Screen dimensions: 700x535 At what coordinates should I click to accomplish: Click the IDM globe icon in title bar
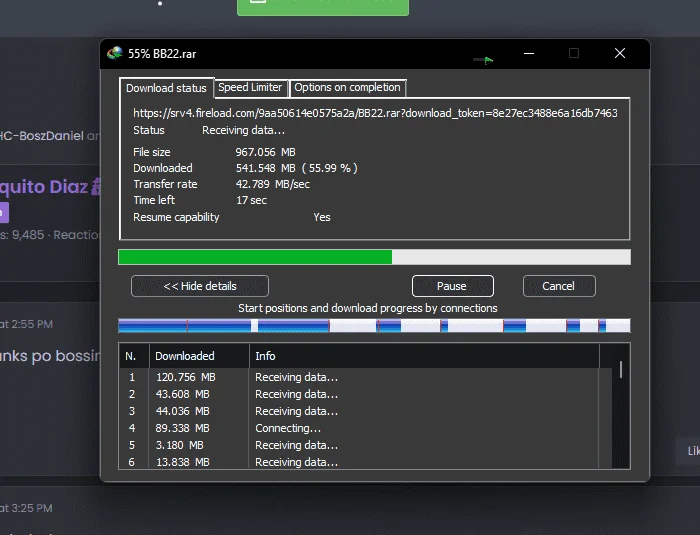coord(115,53)
